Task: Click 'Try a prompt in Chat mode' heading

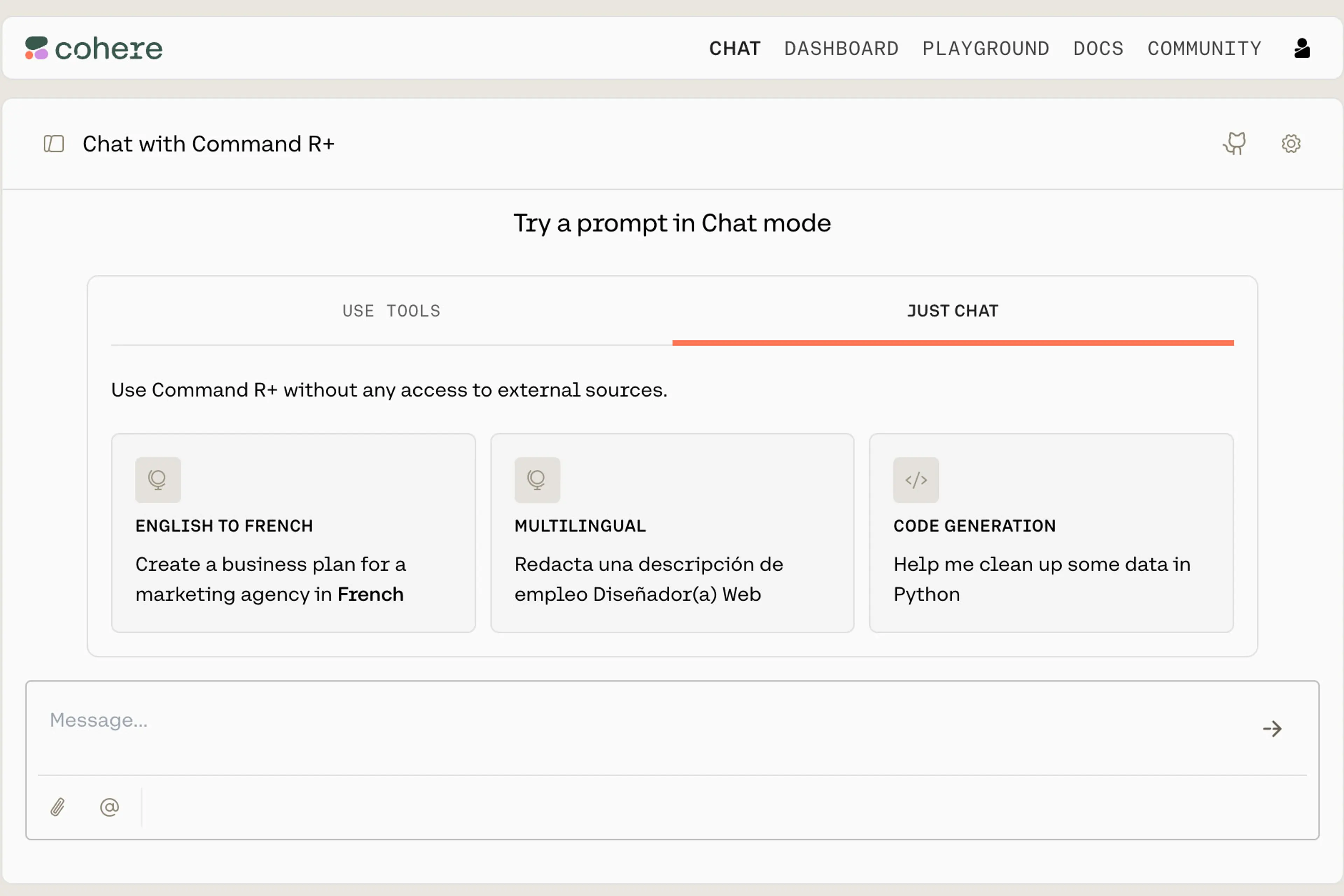Action: coord(672,223)
